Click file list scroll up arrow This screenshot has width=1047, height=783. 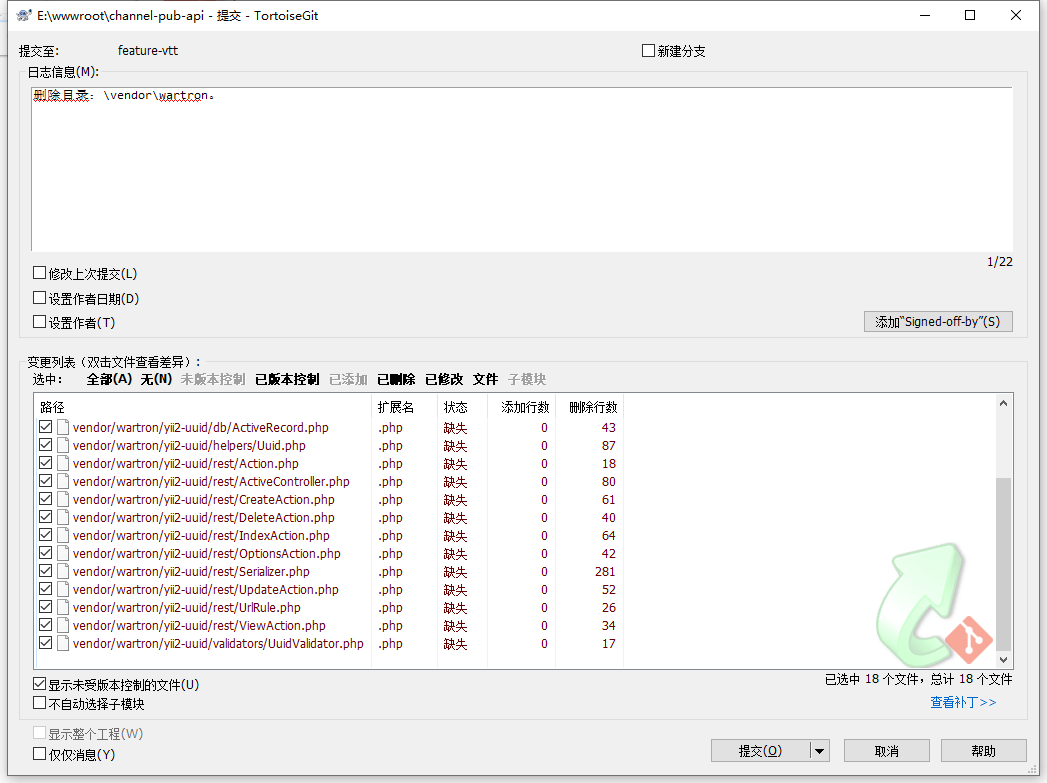1003,403
